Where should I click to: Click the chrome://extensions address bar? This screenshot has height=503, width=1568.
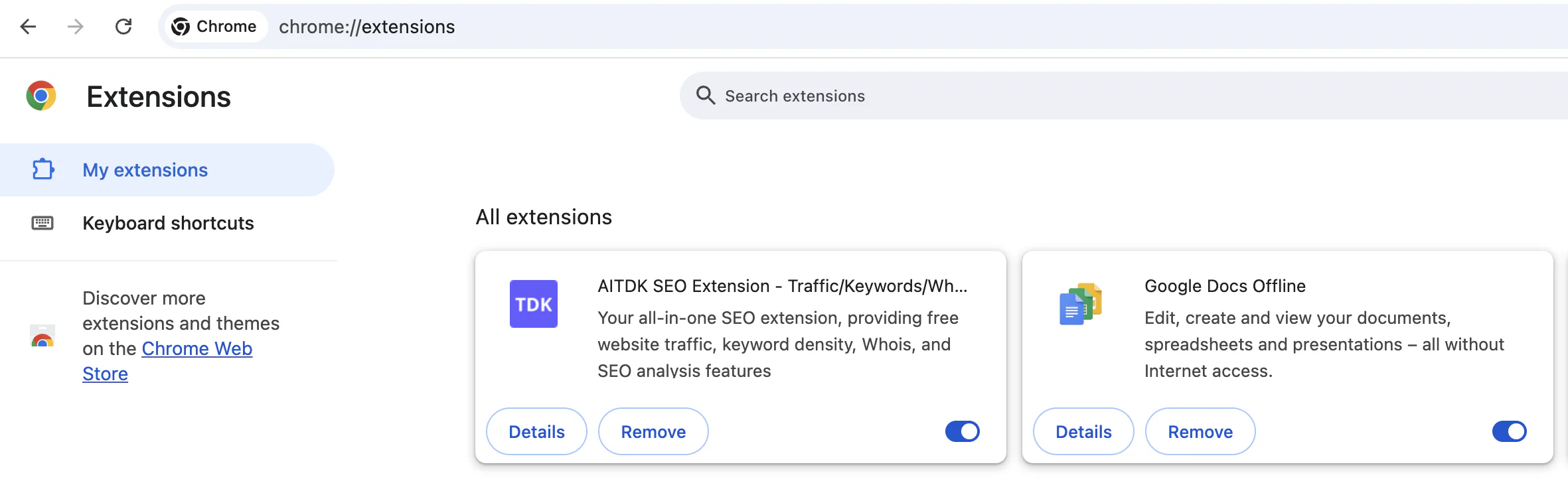pyautogui.click(x=863, y=27)
